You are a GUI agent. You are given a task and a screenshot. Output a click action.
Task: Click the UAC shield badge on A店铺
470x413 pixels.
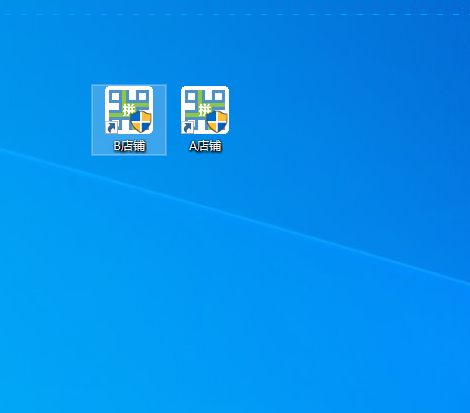click(x=217, y=121)
